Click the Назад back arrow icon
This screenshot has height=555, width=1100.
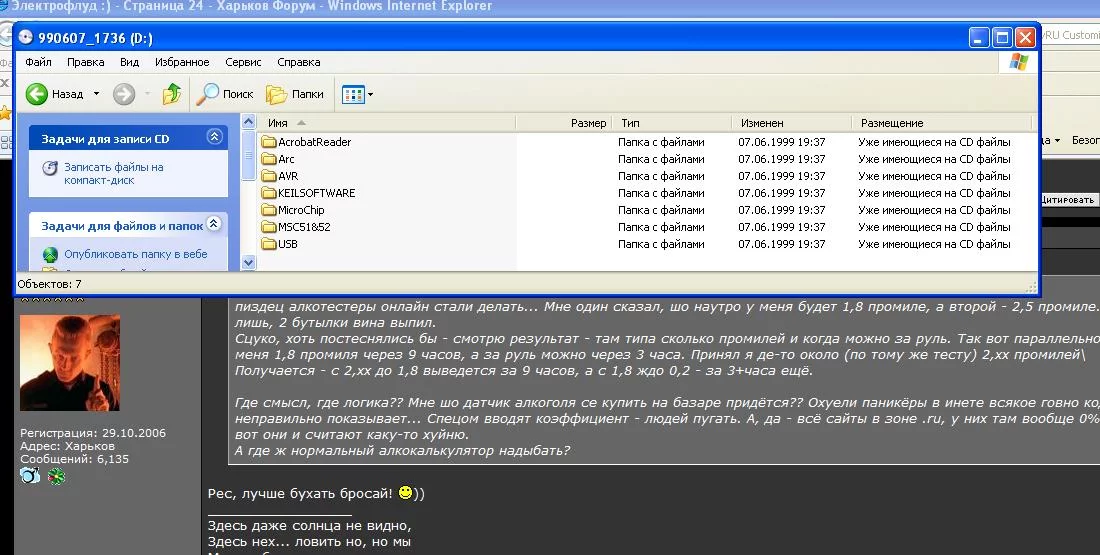click(37, 94)
